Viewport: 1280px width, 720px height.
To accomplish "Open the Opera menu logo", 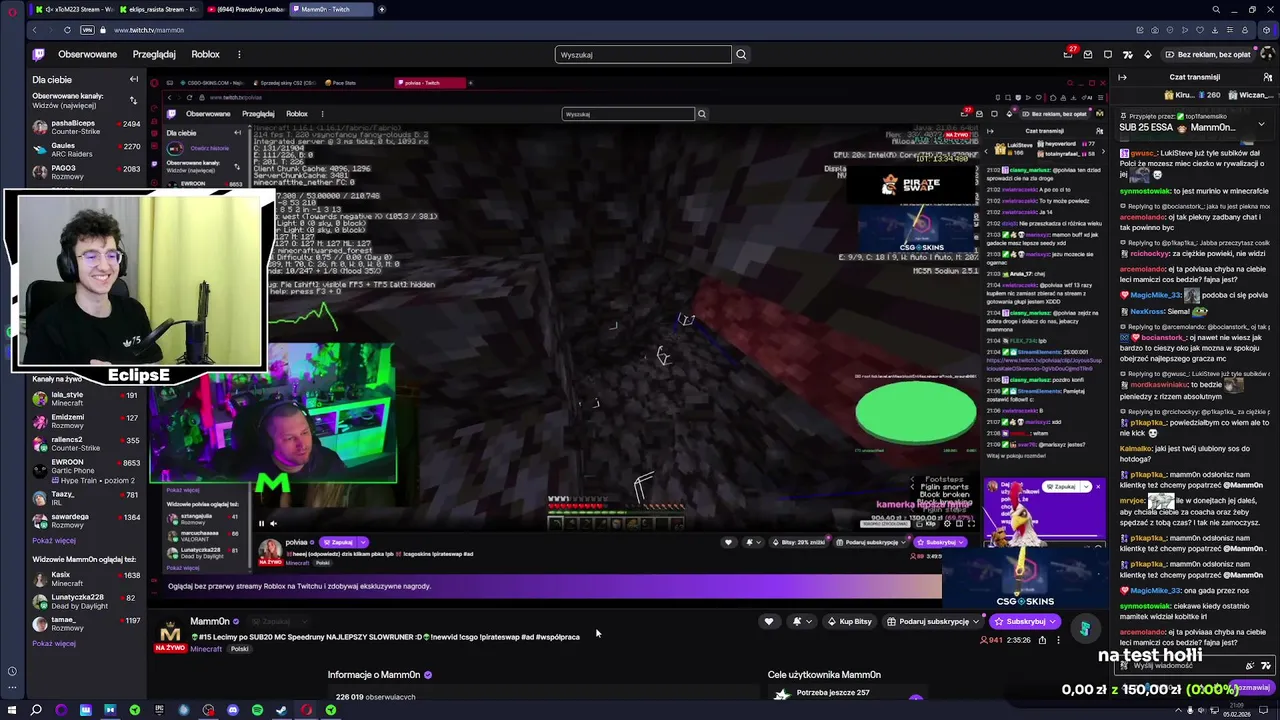I will click(x=11, y=10).
